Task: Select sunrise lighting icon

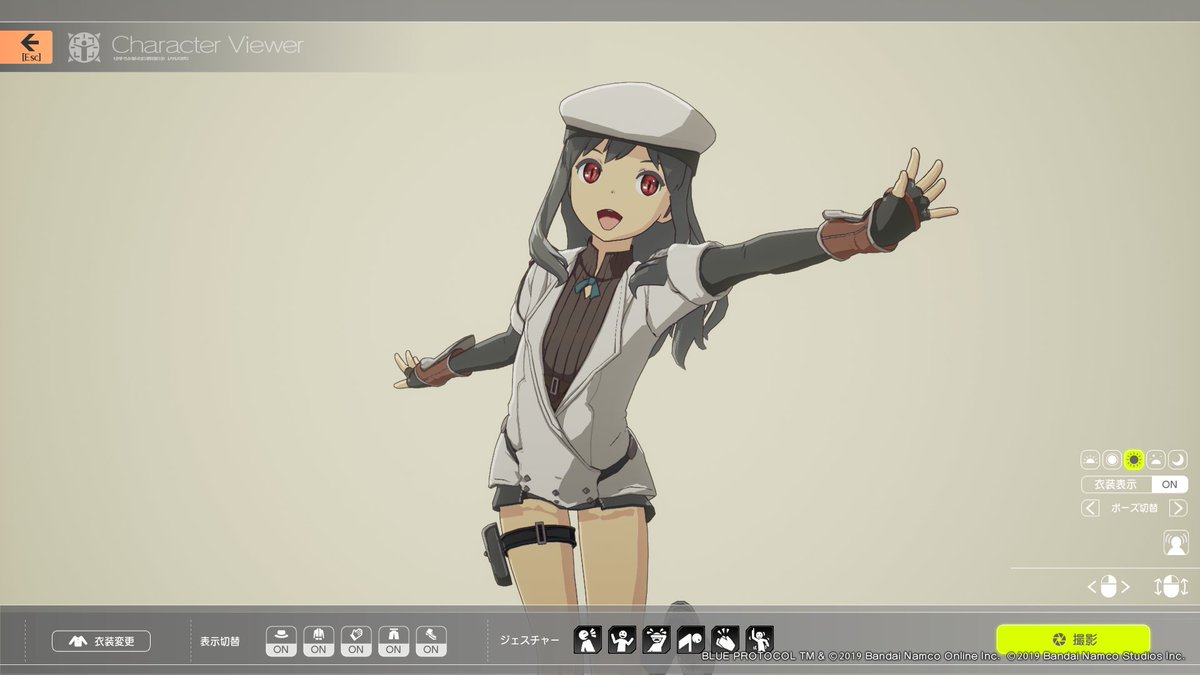Action: click(x=1090, y=460)
